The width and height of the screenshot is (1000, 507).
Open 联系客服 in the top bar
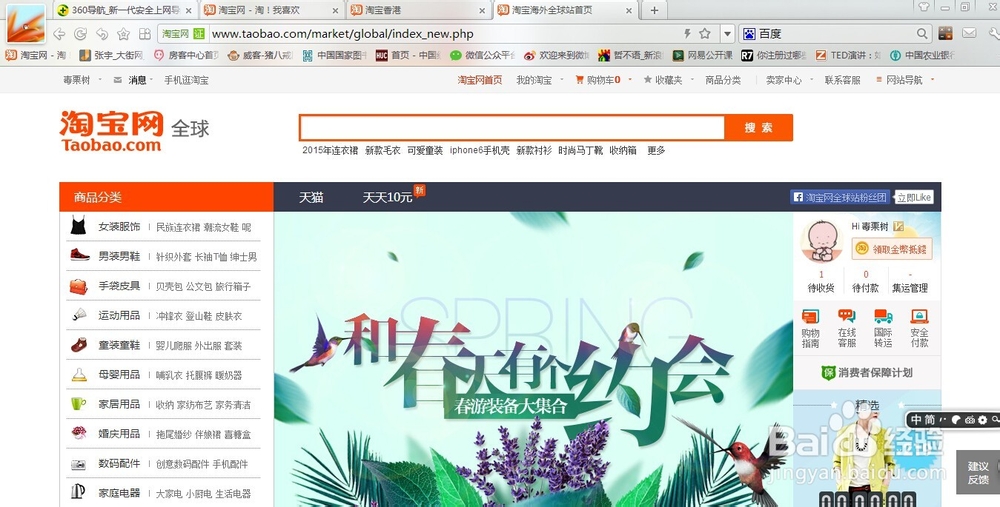coord(842,80)
